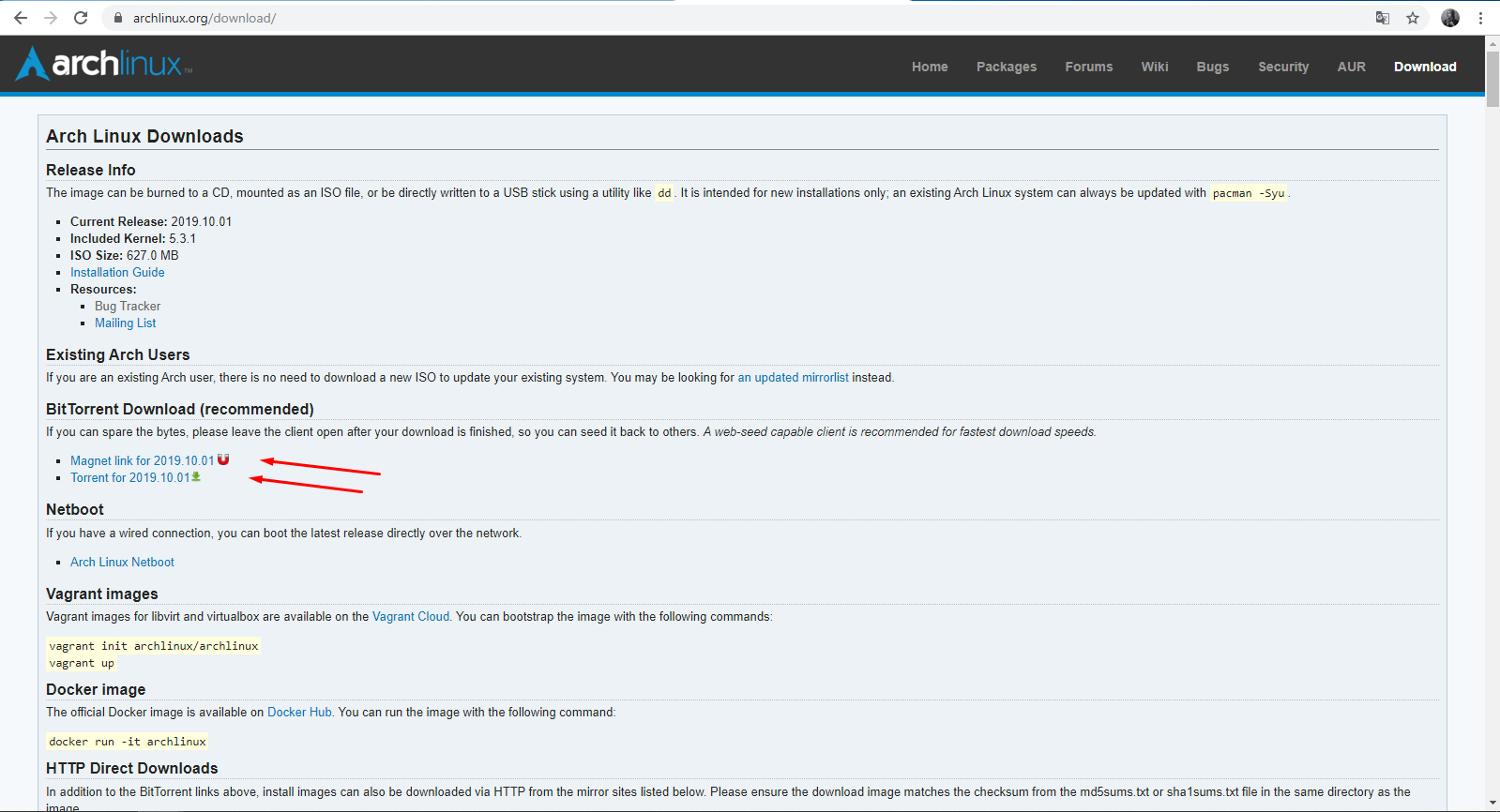Click the green torrent download icon
Image resolution: width=1500 pixels, height=812 pixels.
pos(196,476)
